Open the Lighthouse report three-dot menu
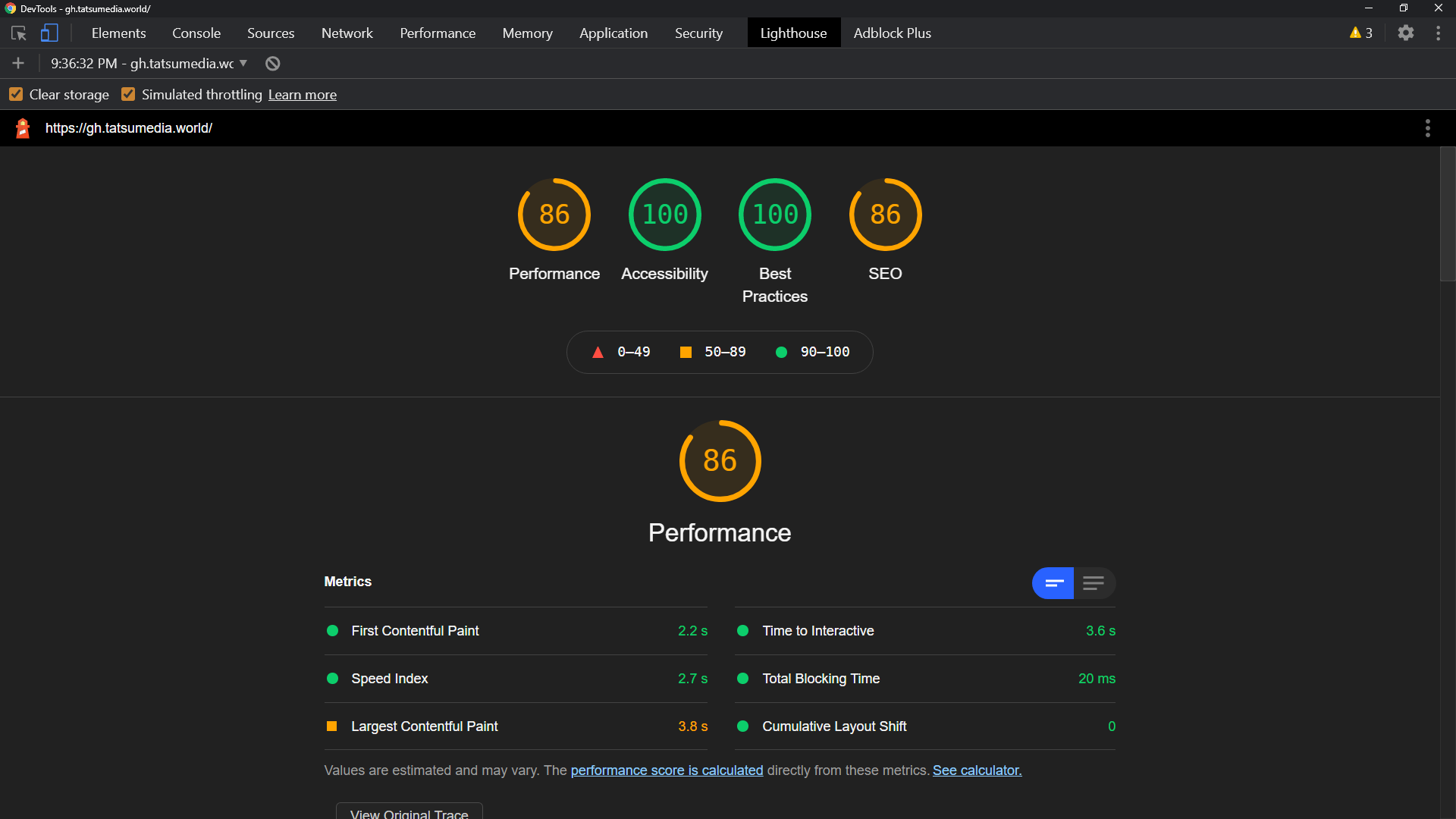 1427,128
